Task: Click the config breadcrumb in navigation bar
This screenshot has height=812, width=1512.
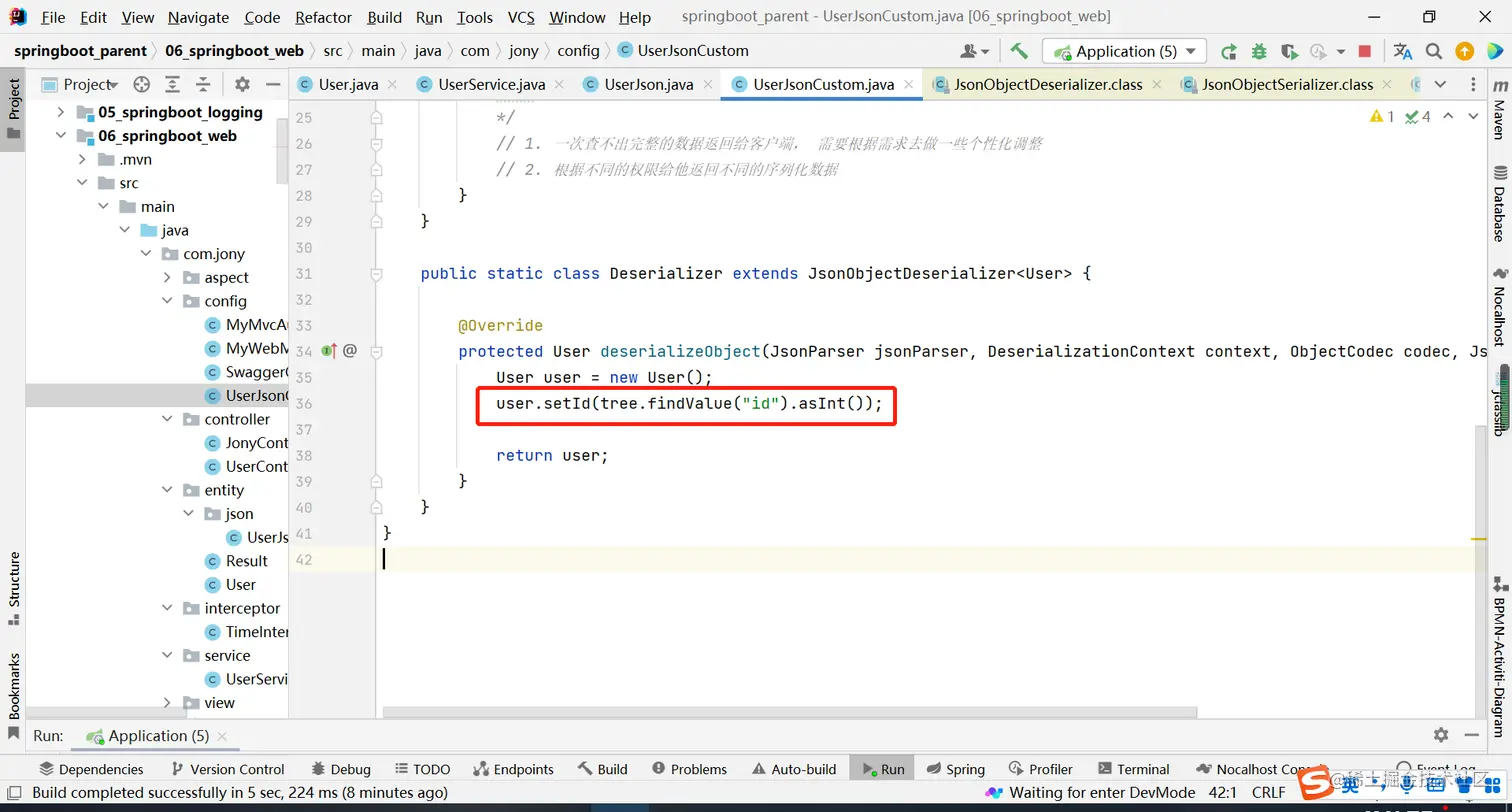Action: click(x=578, y=51)
